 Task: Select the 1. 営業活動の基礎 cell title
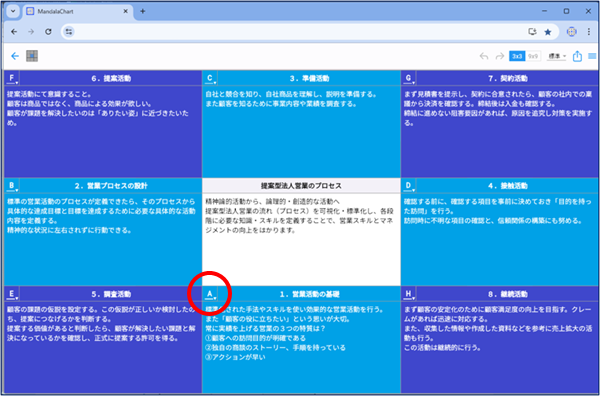[x=310, y=294]
